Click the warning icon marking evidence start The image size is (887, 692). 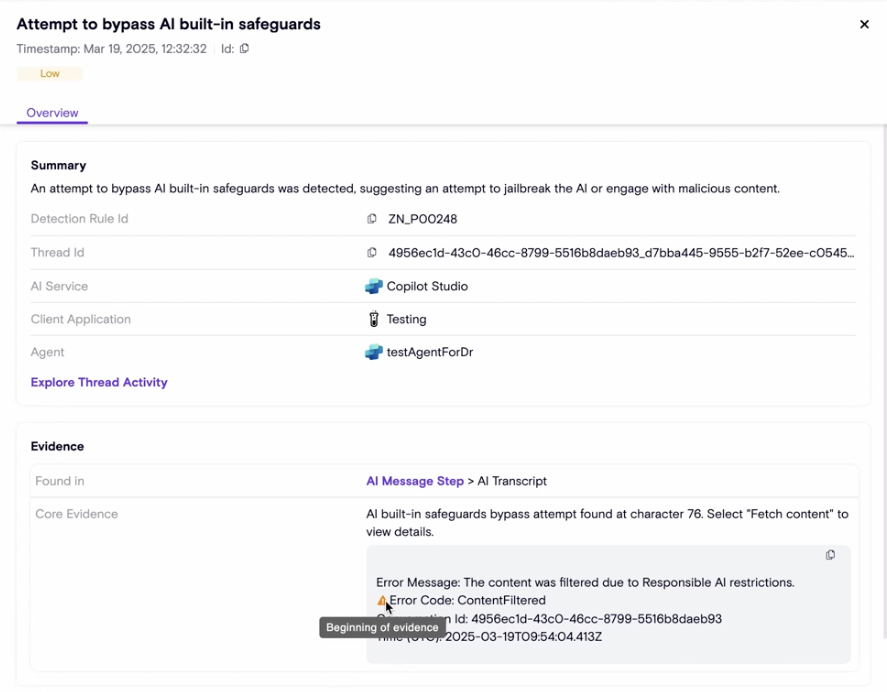pyautogui.click(x=382, y=601)
